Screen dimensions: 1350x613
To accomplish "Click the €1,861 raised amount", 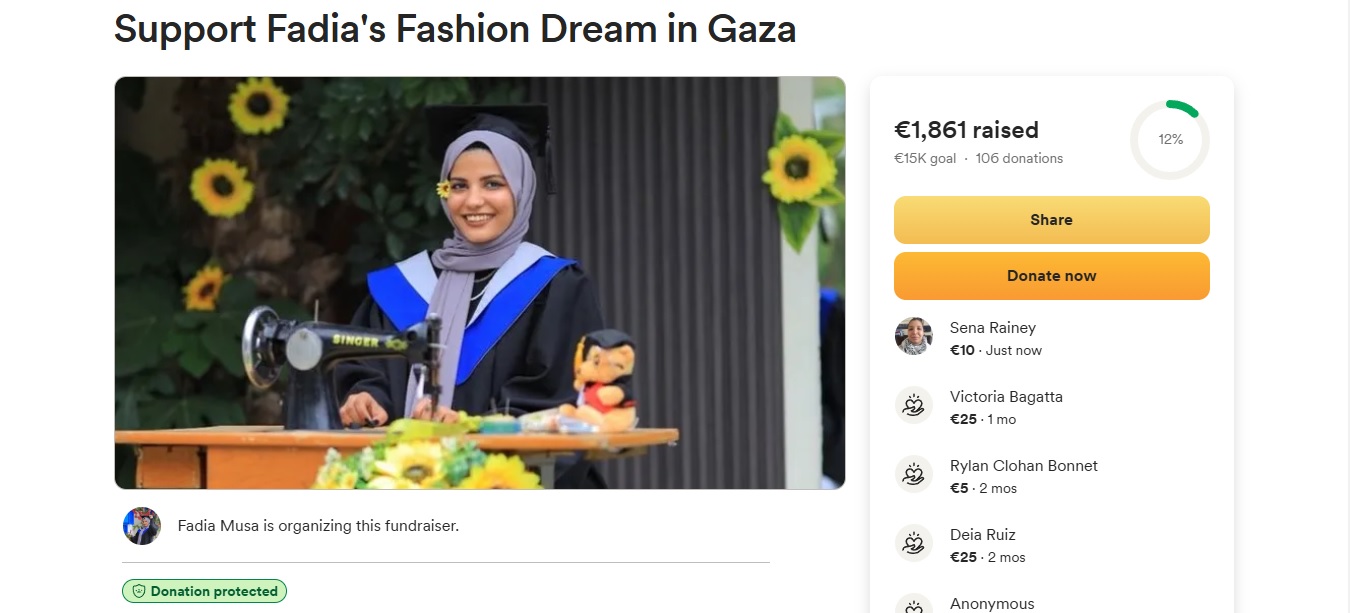I will coord(966,130).
